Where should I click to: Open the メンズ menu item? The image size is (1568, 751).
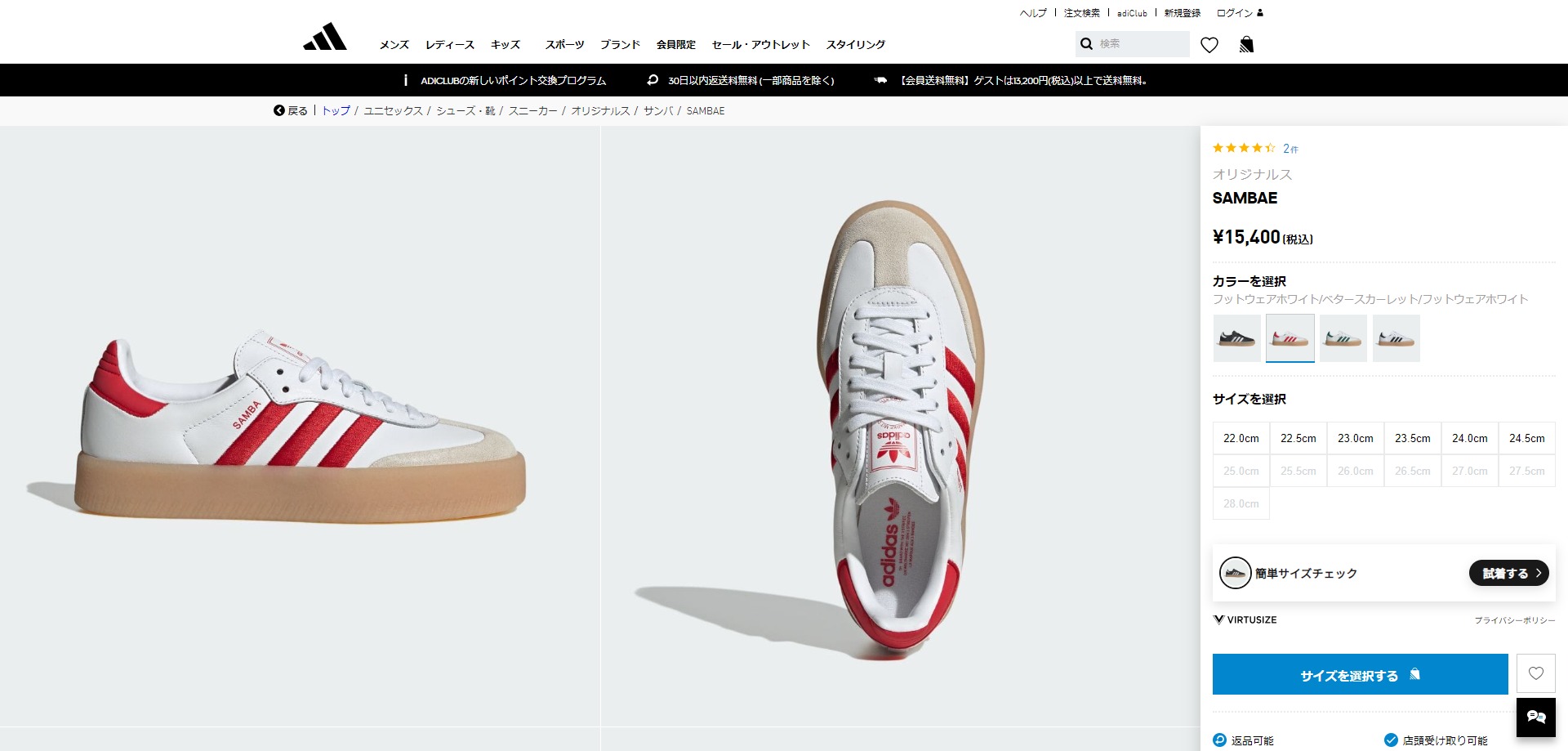pyautogui.click(x=393, y=45)
